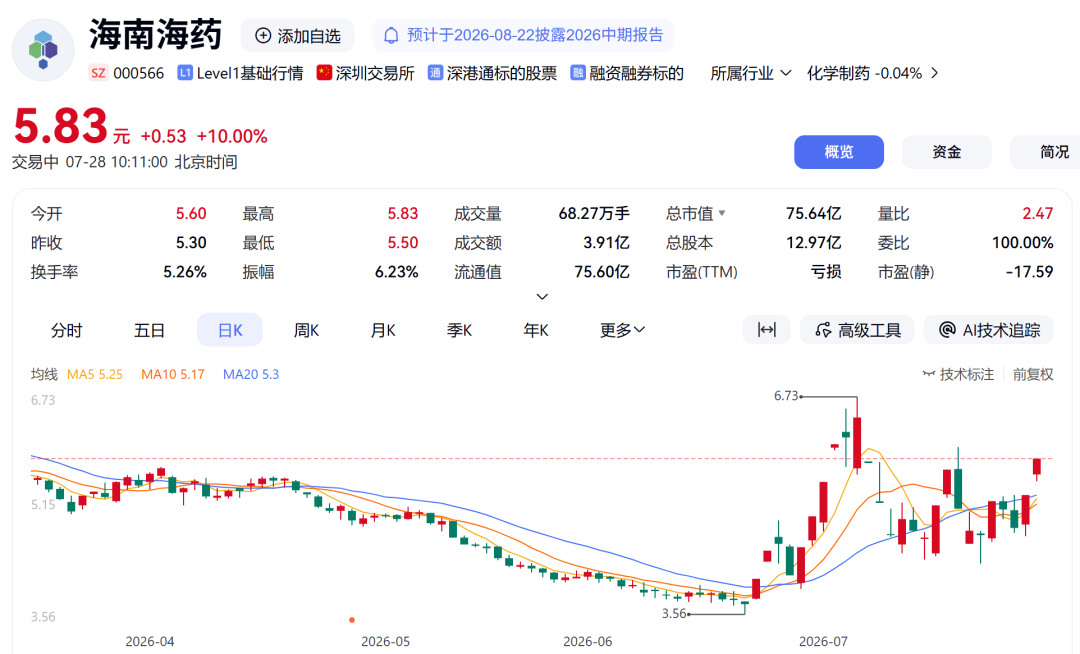Click the chart range-width icon button
The image size is (1080, 654).
click(x=767, y=330)
